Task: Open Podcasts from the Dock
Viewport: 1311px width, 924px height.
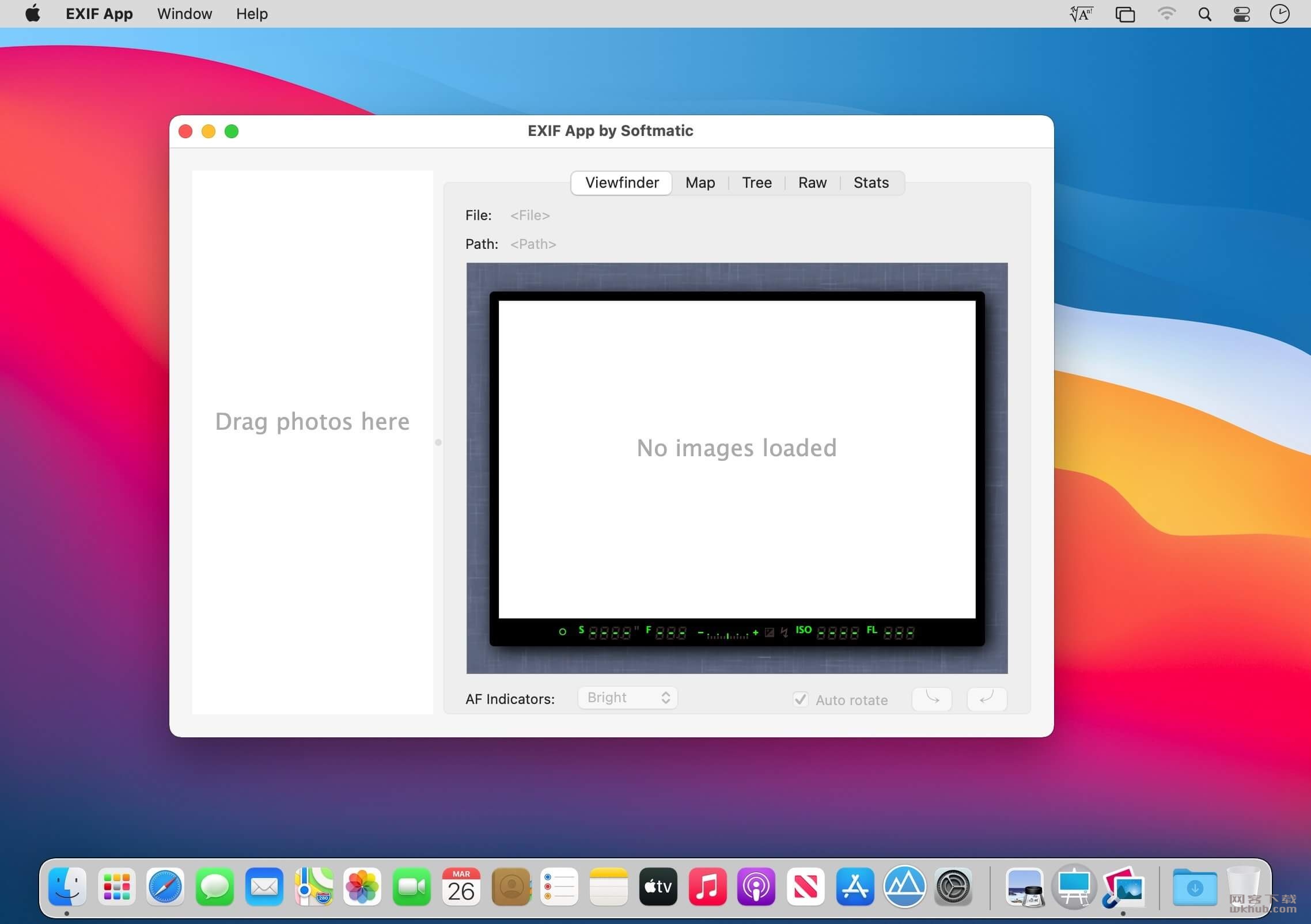Action: 756,886
